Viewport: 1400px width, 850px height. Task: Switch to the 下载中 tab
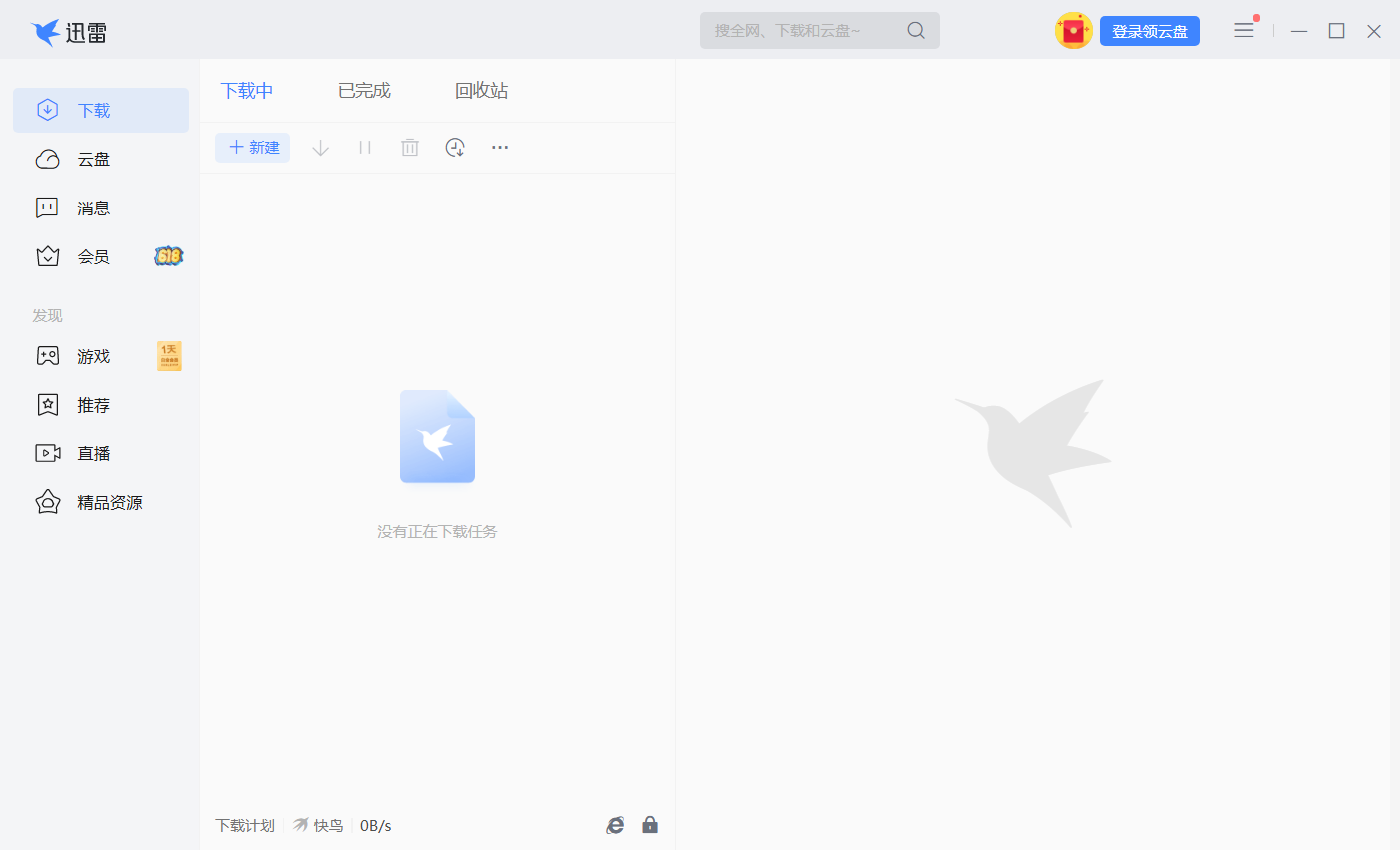[x=247, y=91]
